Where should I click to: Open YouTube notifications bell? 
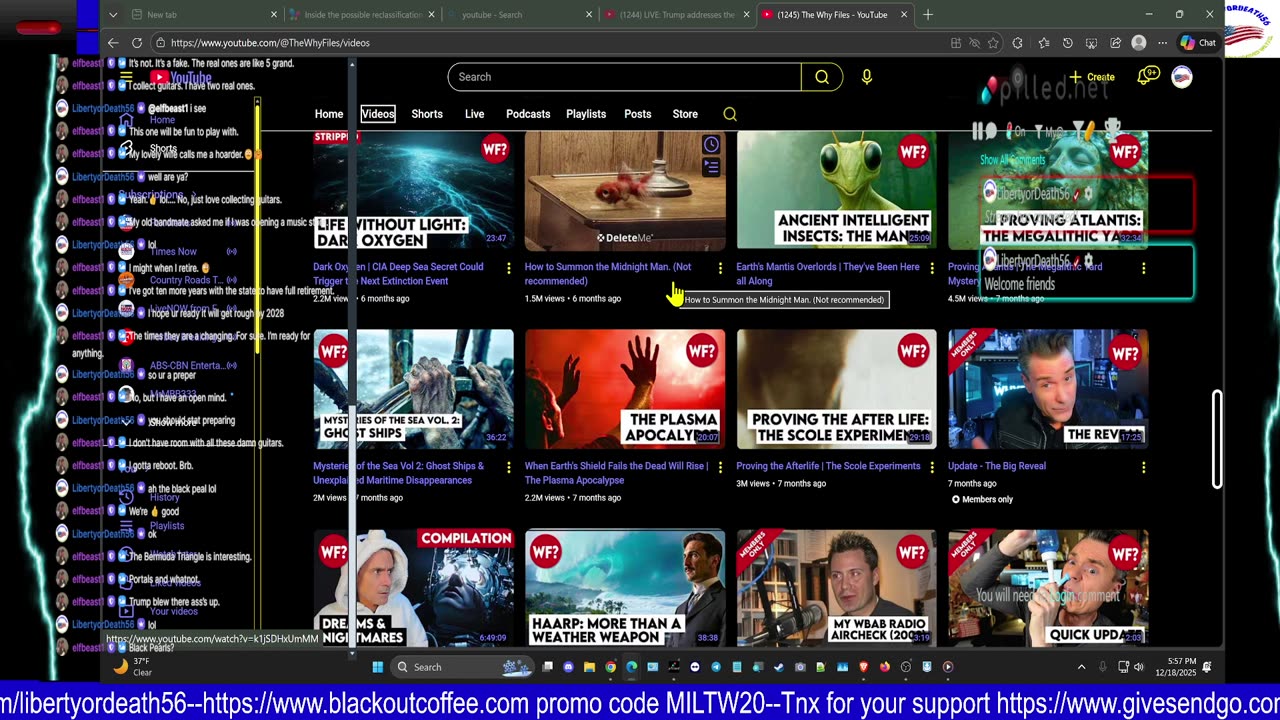1147,76
